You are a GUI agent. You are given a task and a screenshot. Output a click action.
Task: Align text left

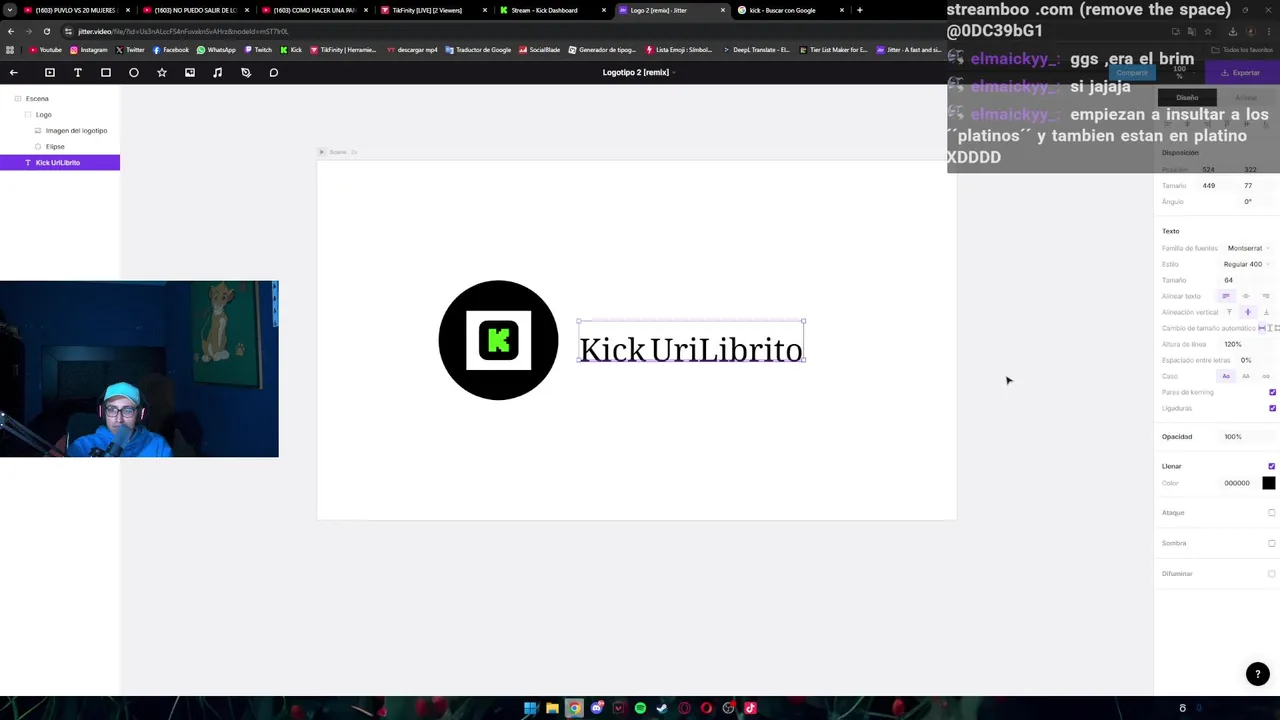[x=1226, y=296]
